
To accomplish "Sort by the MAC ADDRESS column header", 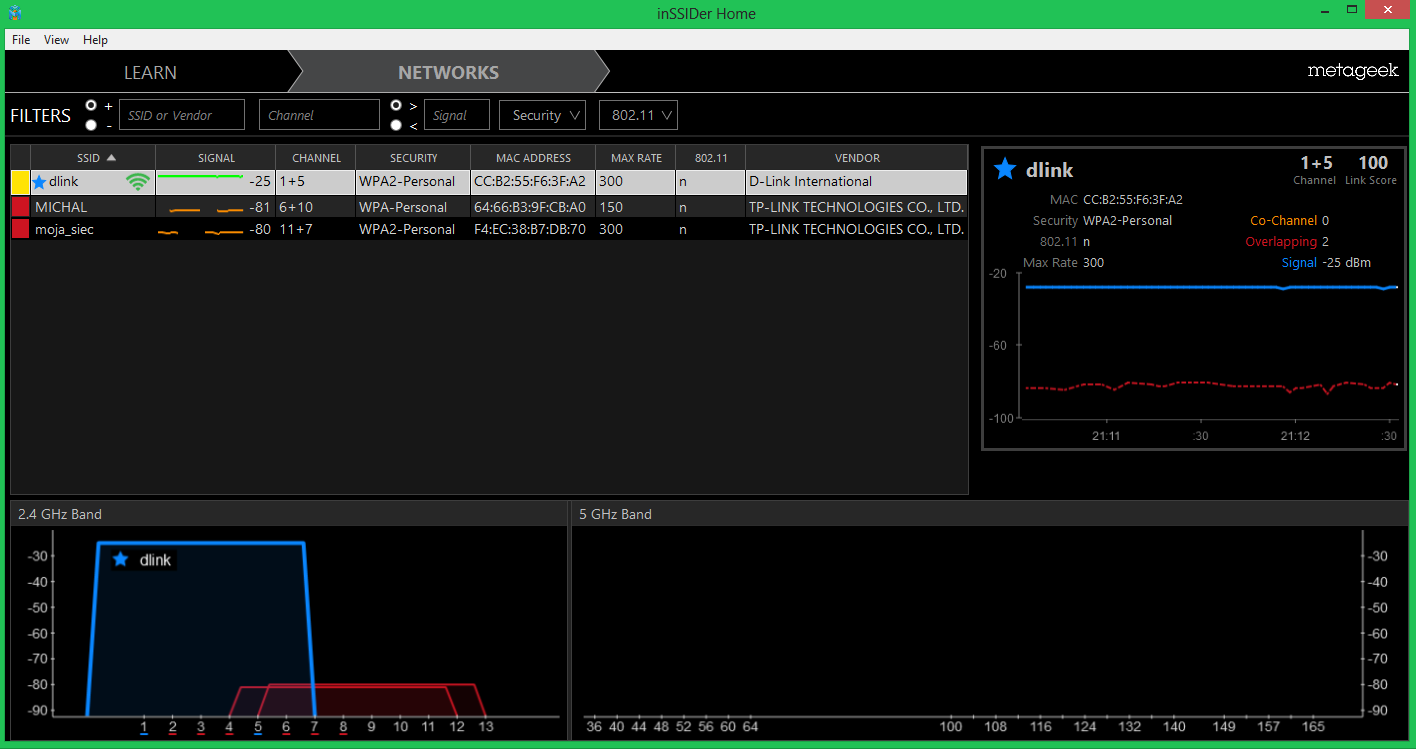I will pyautogui.click(x=533, y=158).
